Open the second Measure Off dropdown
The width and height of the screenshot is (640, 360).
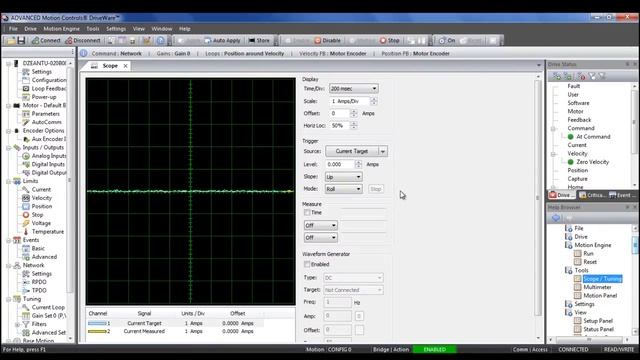pyautogui.click(x=320, y=238)
